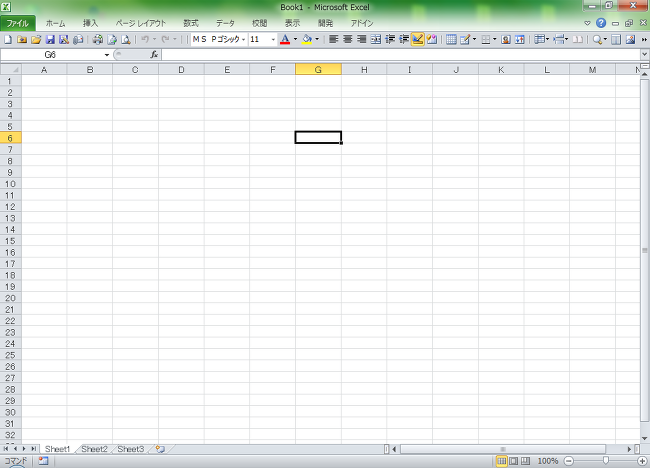Toggle align right formatting
The image size is (650, 468).
click(361, 39)
